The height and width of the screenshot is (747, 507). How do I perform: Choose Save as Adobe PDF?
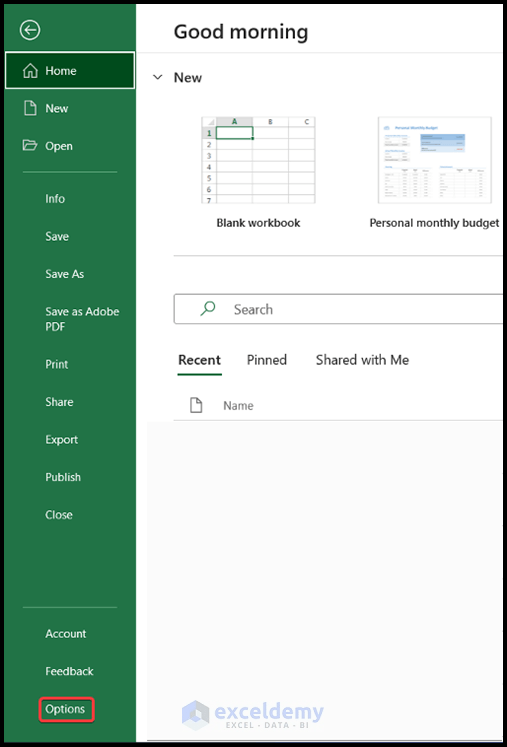pos(82,319)
